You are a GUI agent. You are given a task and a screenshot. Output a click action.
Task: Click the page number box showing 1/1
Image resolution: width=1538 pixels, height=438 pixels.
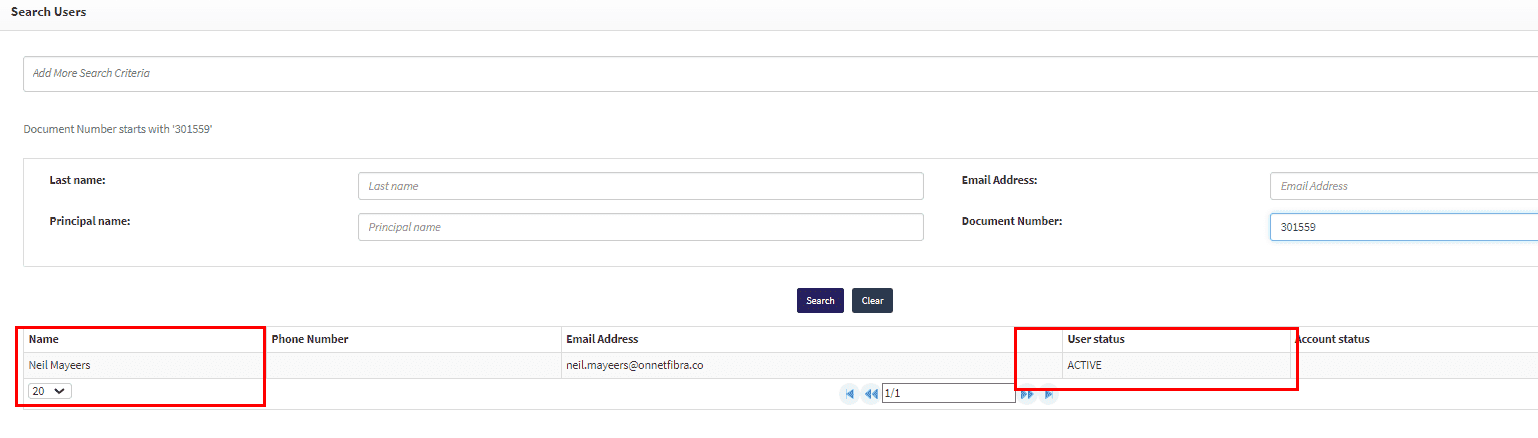pos(948,394)
